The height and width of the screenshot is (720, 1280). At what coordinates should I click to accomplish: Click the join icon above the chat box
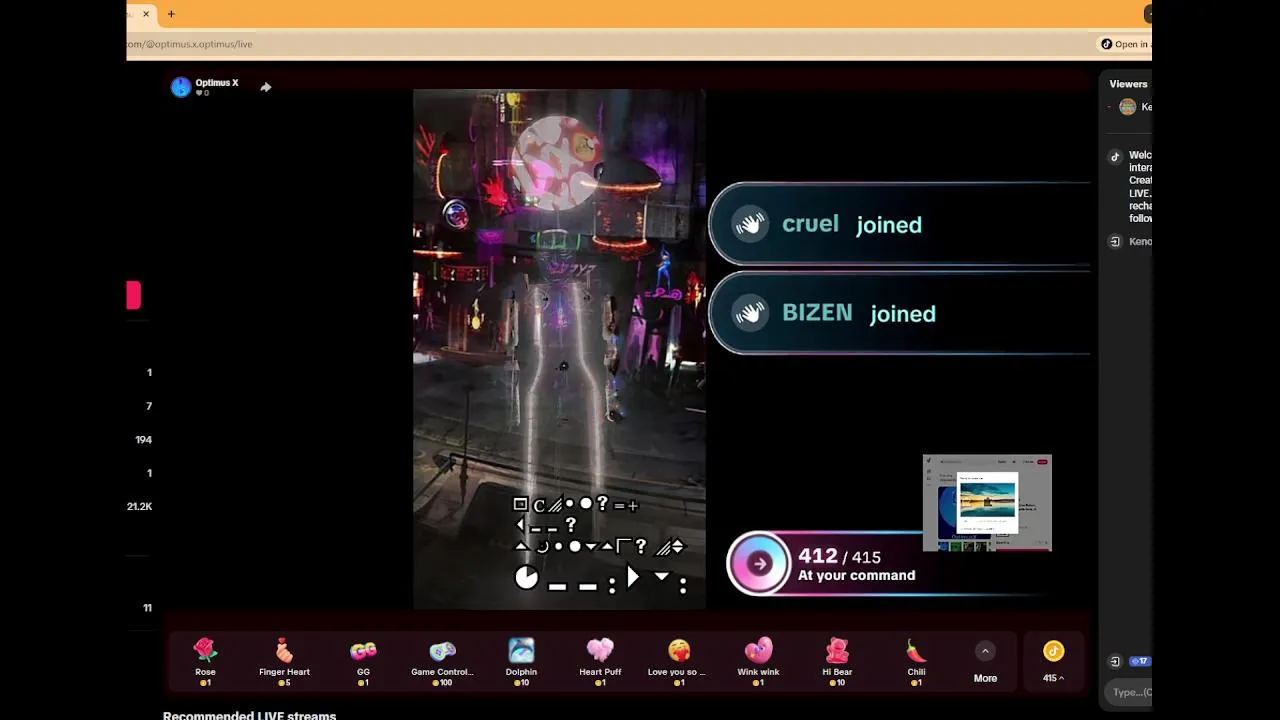click(x=1115, y=662)
